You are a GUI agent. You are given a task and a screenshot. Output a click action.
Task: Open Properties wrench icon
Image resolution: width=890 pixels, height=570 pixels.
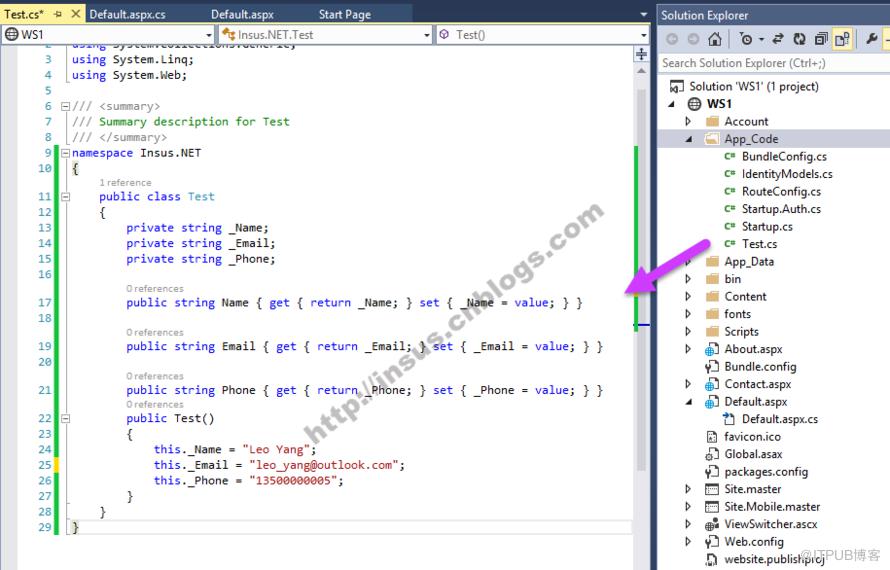click(x=871, y=39)
